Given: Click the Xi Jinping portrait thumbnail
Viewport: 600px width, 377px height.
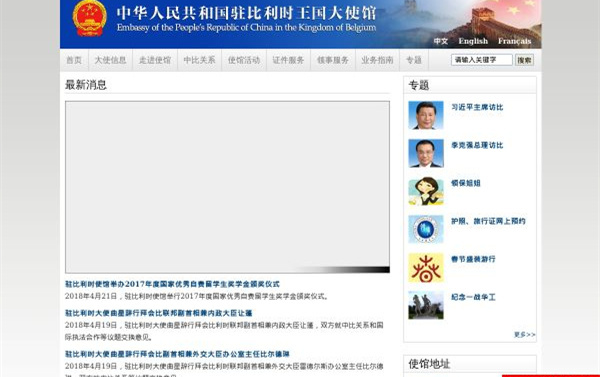Looking at the screenshot, I should click(426, 115).
